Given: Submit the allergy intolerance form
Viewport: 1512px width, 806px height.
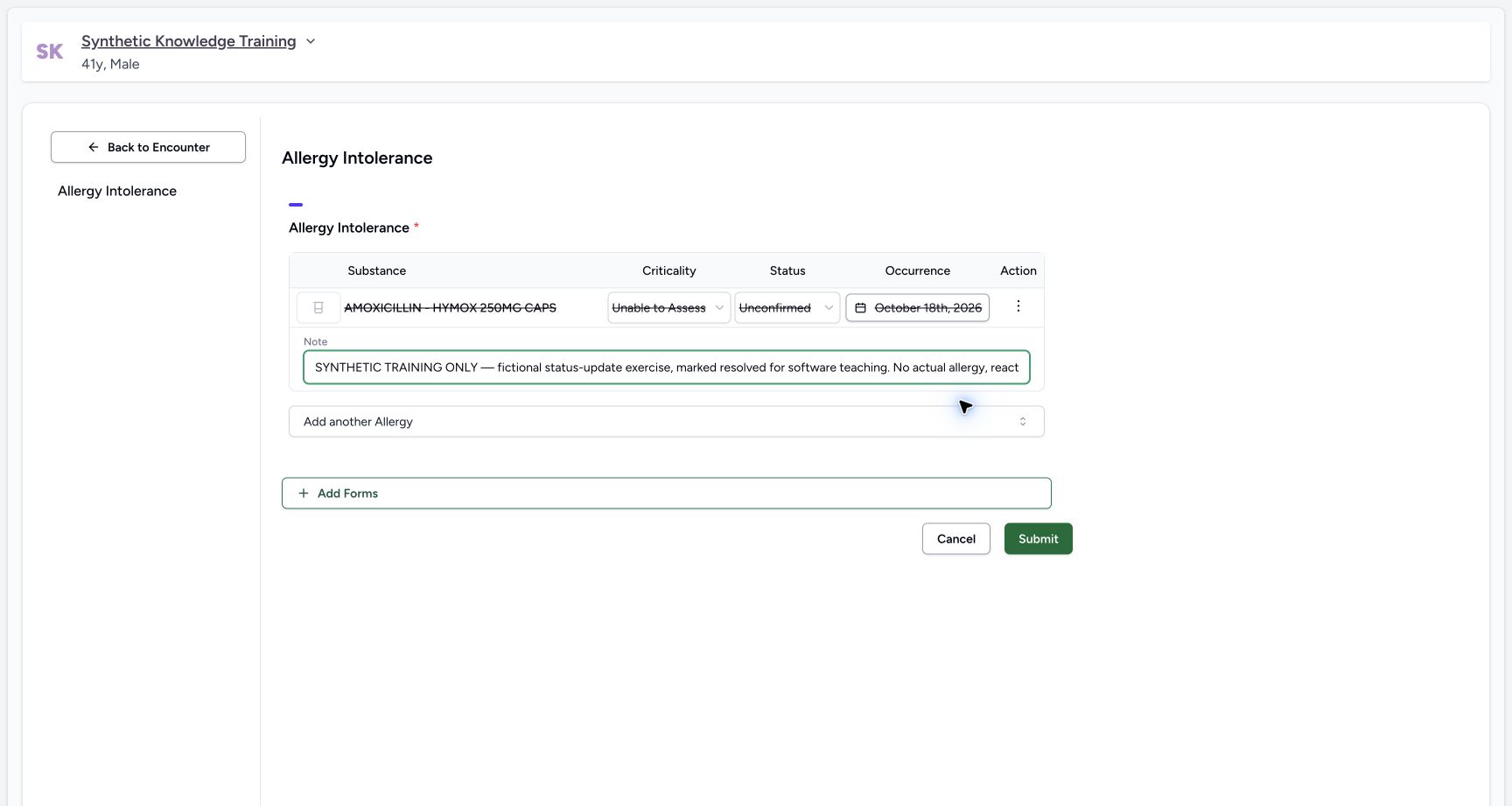Looking at the screenshot, I should point(1039,539).
